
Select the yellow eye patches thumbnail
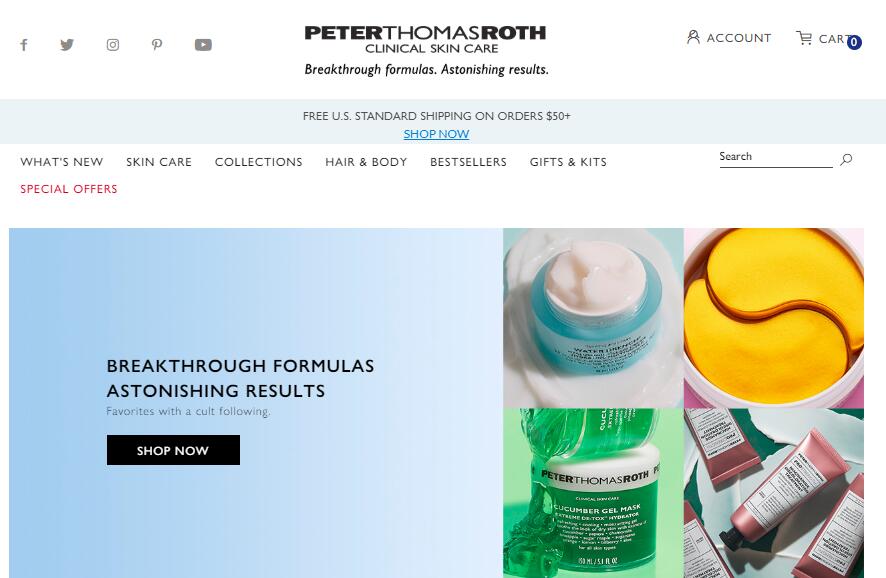774,318
